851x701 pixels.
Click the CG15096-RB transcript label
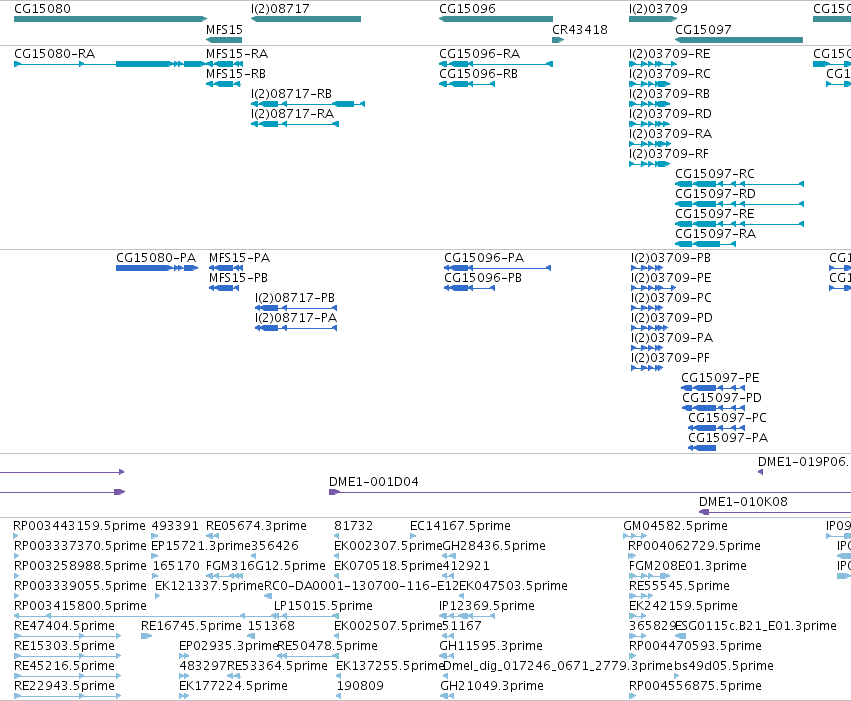[479, 74]
